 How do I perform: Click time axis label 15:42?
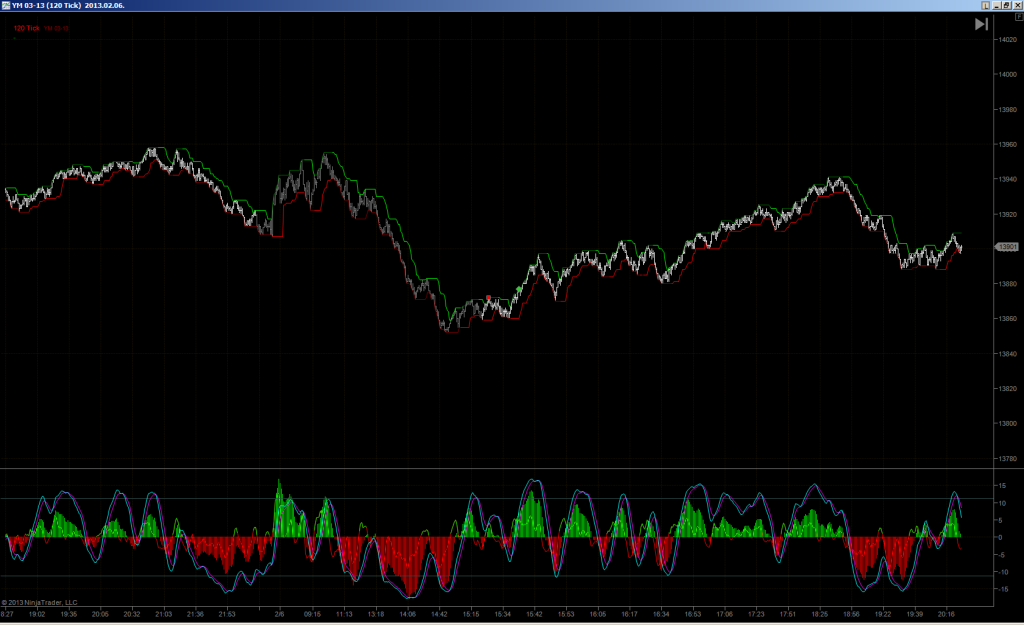(534, 614)
